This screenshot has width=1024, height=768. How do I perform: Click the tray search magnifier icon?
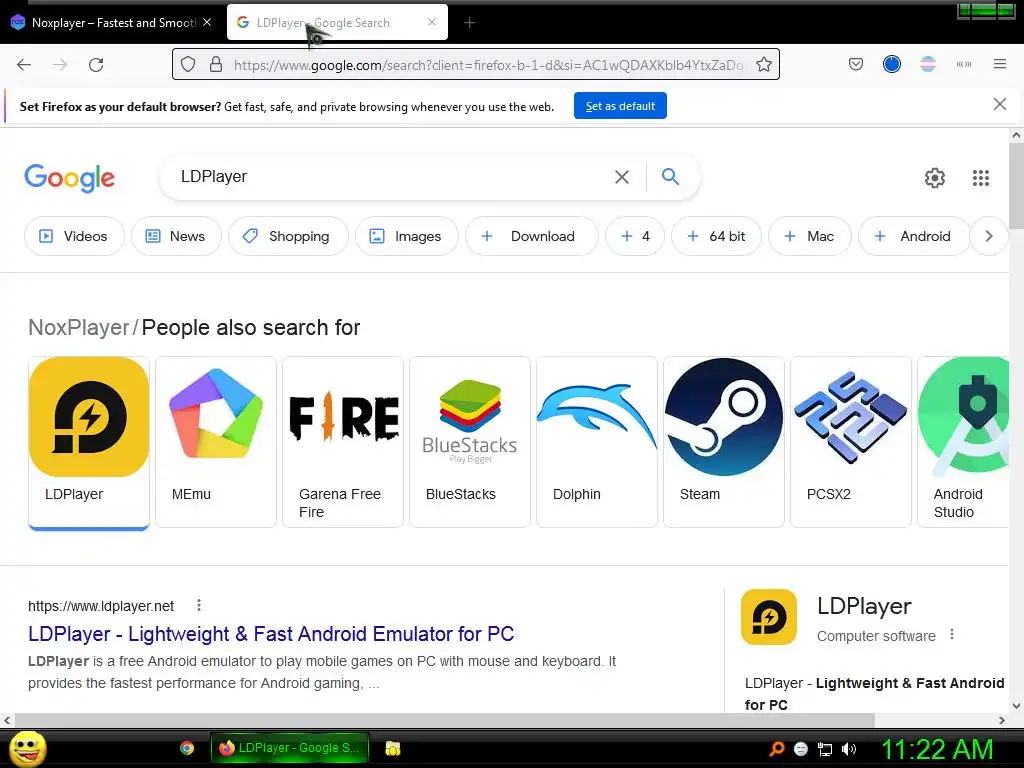click(776, 749)
